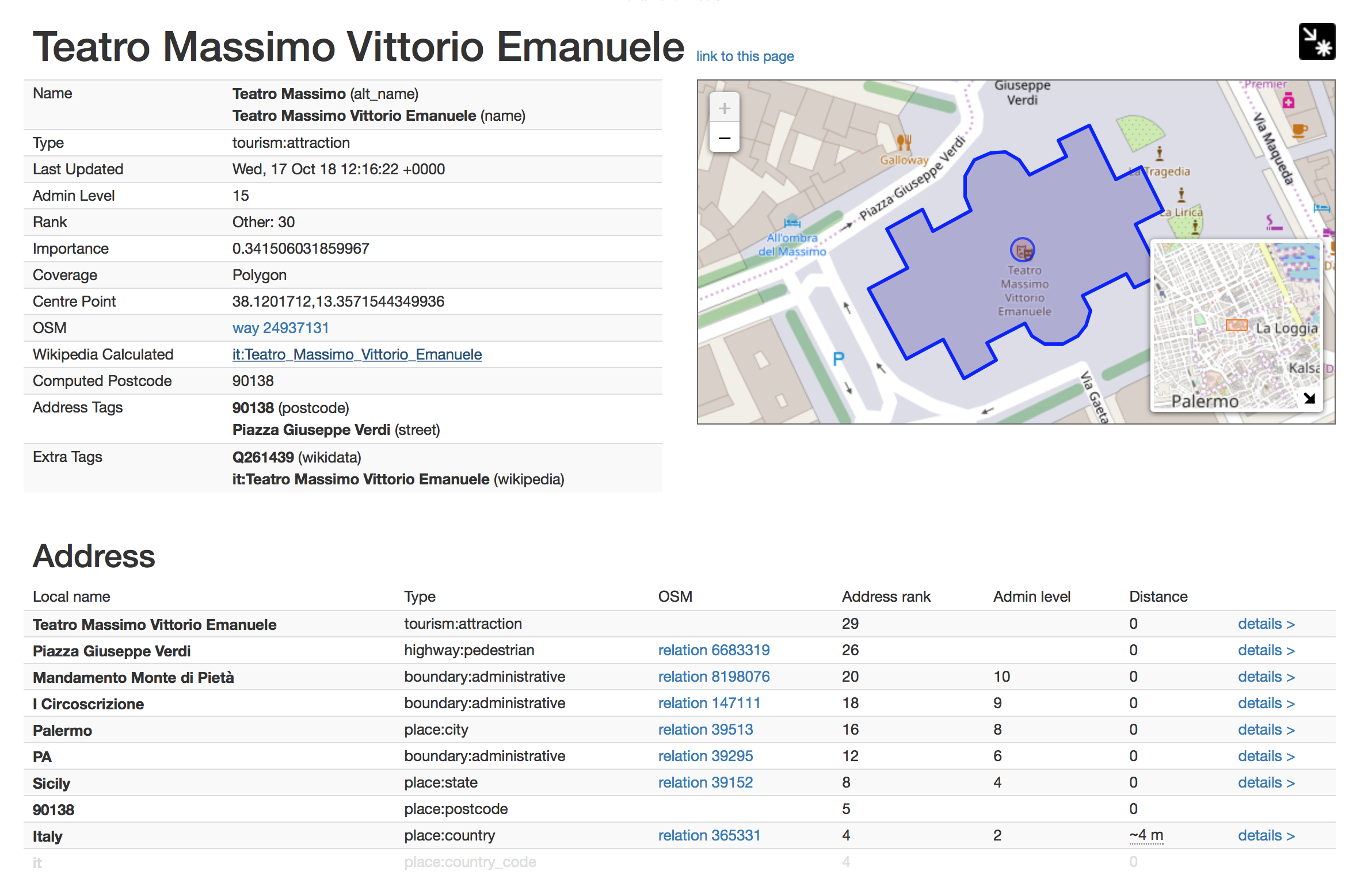
Task: Open the it:Teatro_Massimo_Vittorio_Emanuele Wikipedia link
Action: tap(357, 355)
